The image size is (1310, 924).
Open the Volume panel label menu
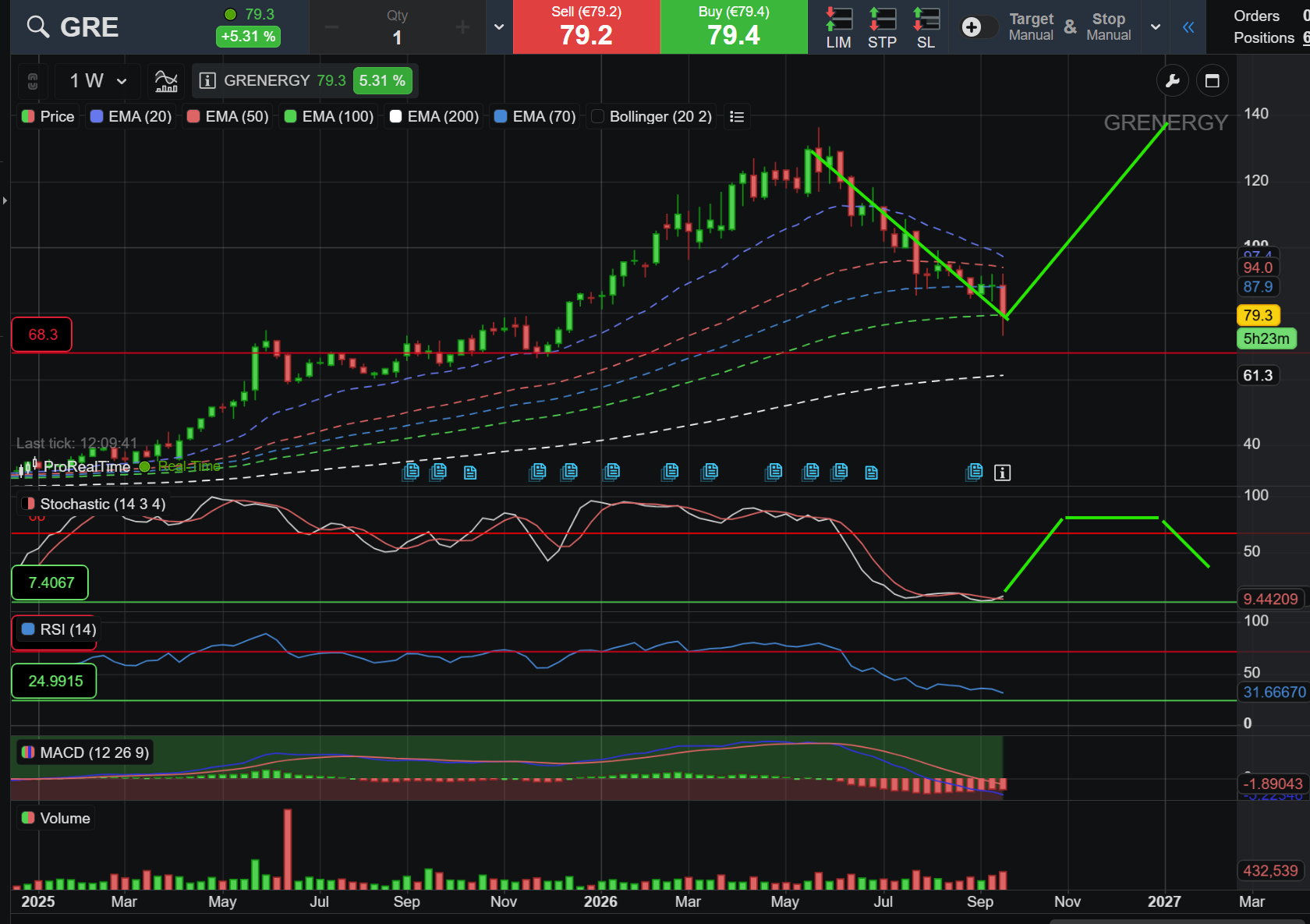pyautogui.click(x=56, y=819)
